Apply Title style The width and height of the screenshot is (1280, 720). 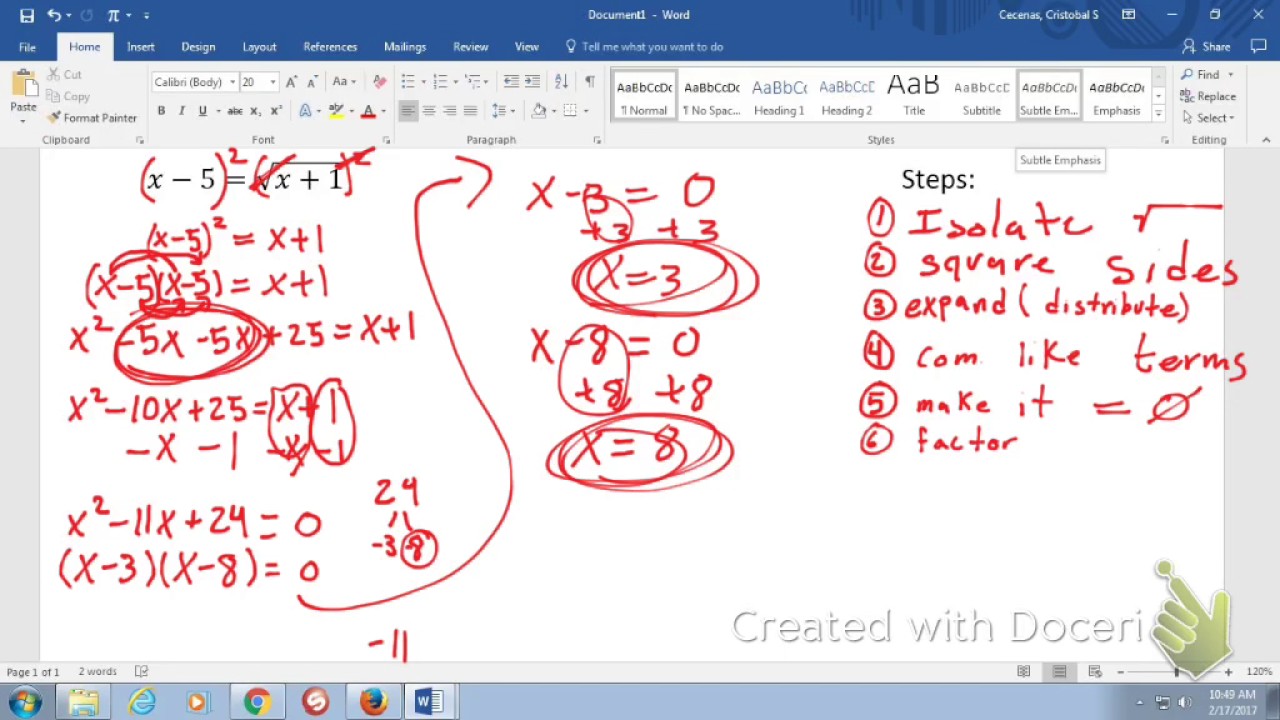[914, 97]
